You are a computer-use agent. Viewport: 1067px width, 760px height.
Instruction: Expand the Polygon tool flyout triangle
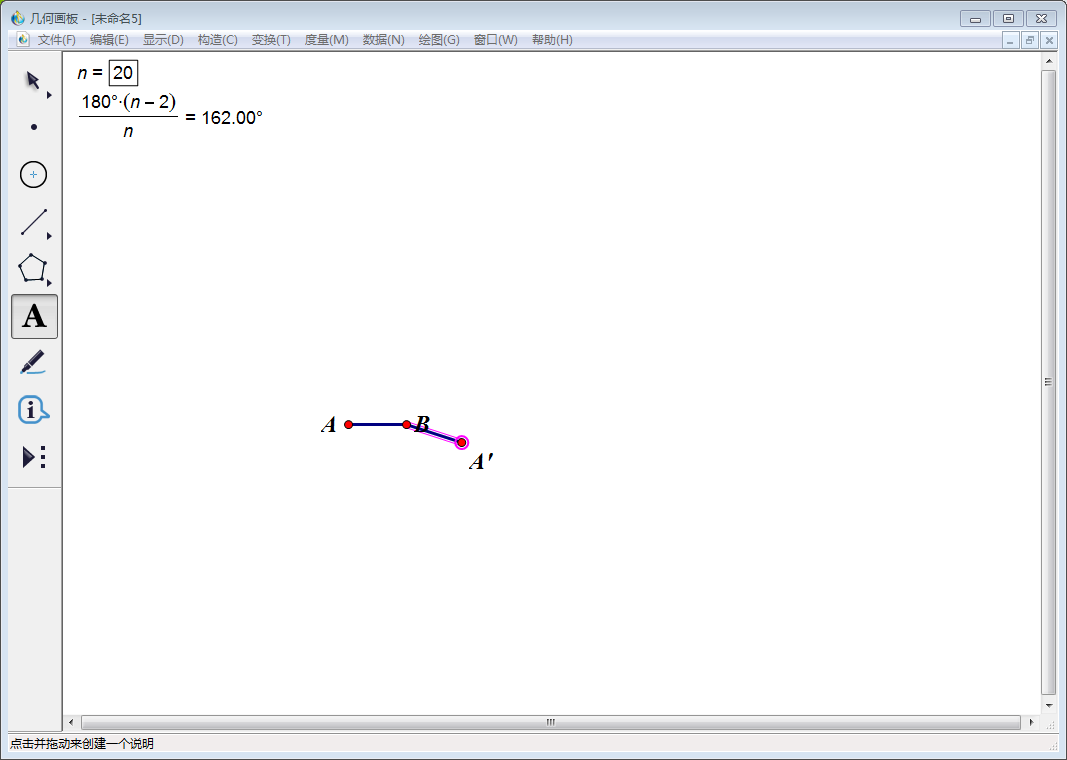49,282
